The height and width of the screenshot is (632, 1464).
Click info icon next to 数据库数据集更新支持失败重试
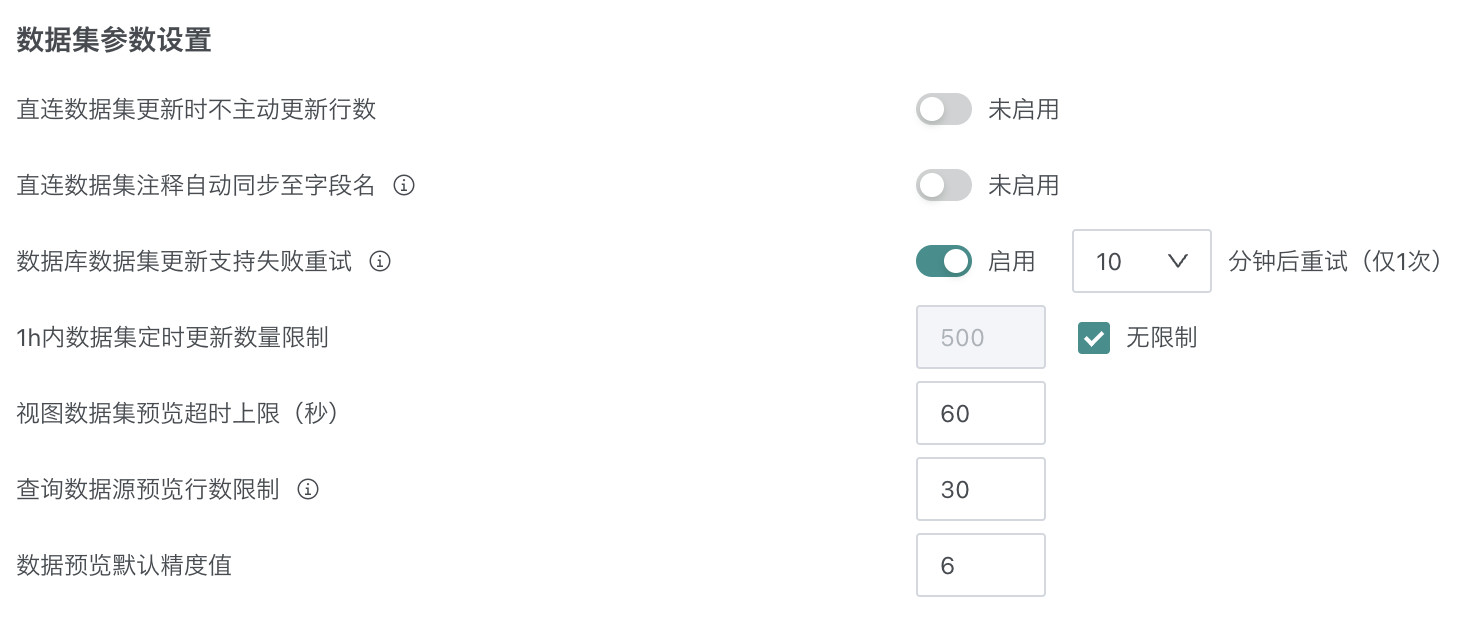coord(380,261)
